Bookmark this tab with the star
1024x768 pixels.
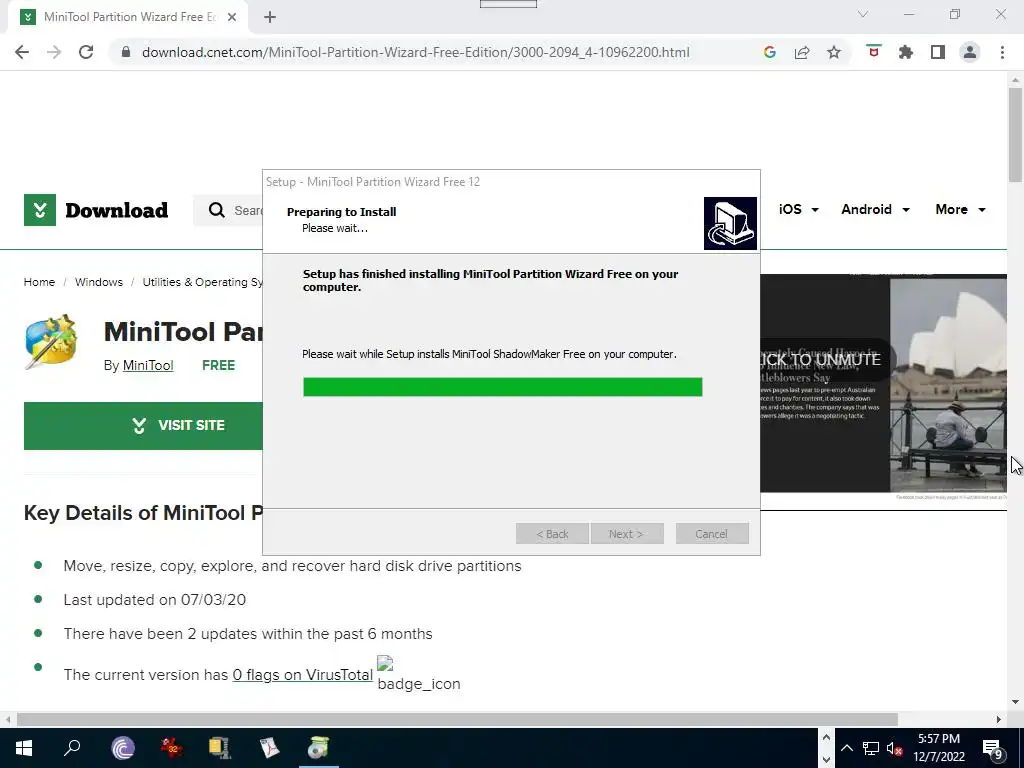coord(834,52)
